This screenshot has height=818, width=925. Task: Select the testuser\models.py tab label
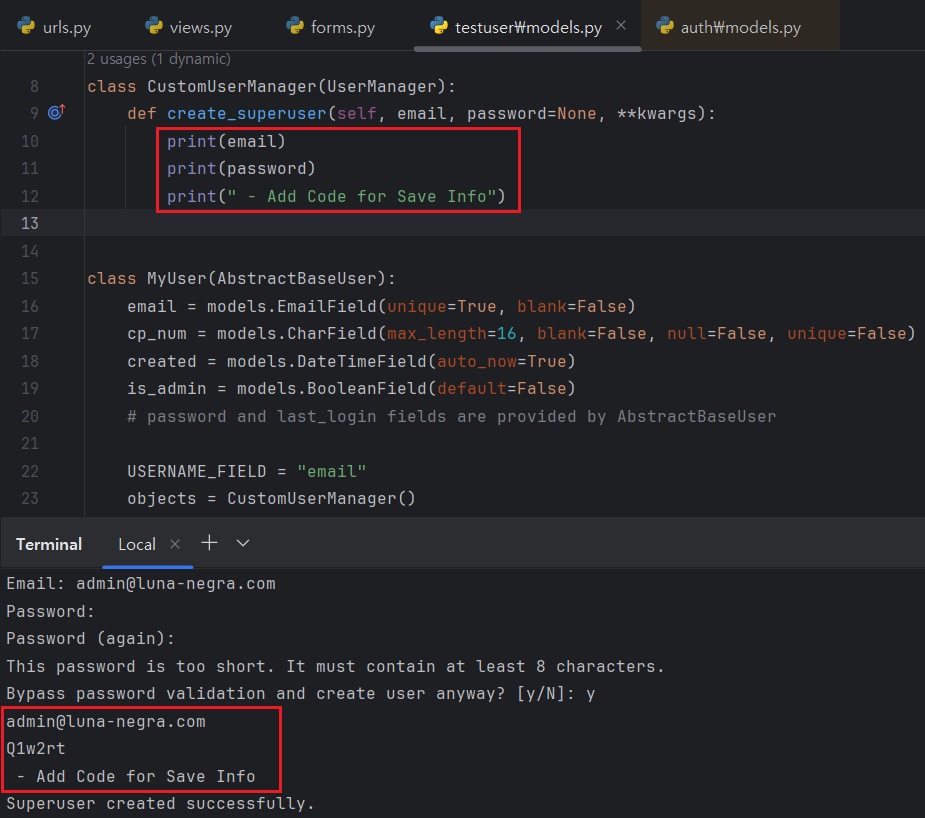(x=528, y=27)
